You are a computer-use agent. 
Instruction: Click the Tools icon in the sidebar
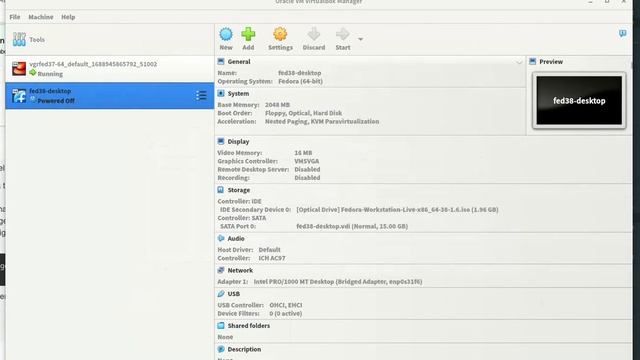click(19, 40)
